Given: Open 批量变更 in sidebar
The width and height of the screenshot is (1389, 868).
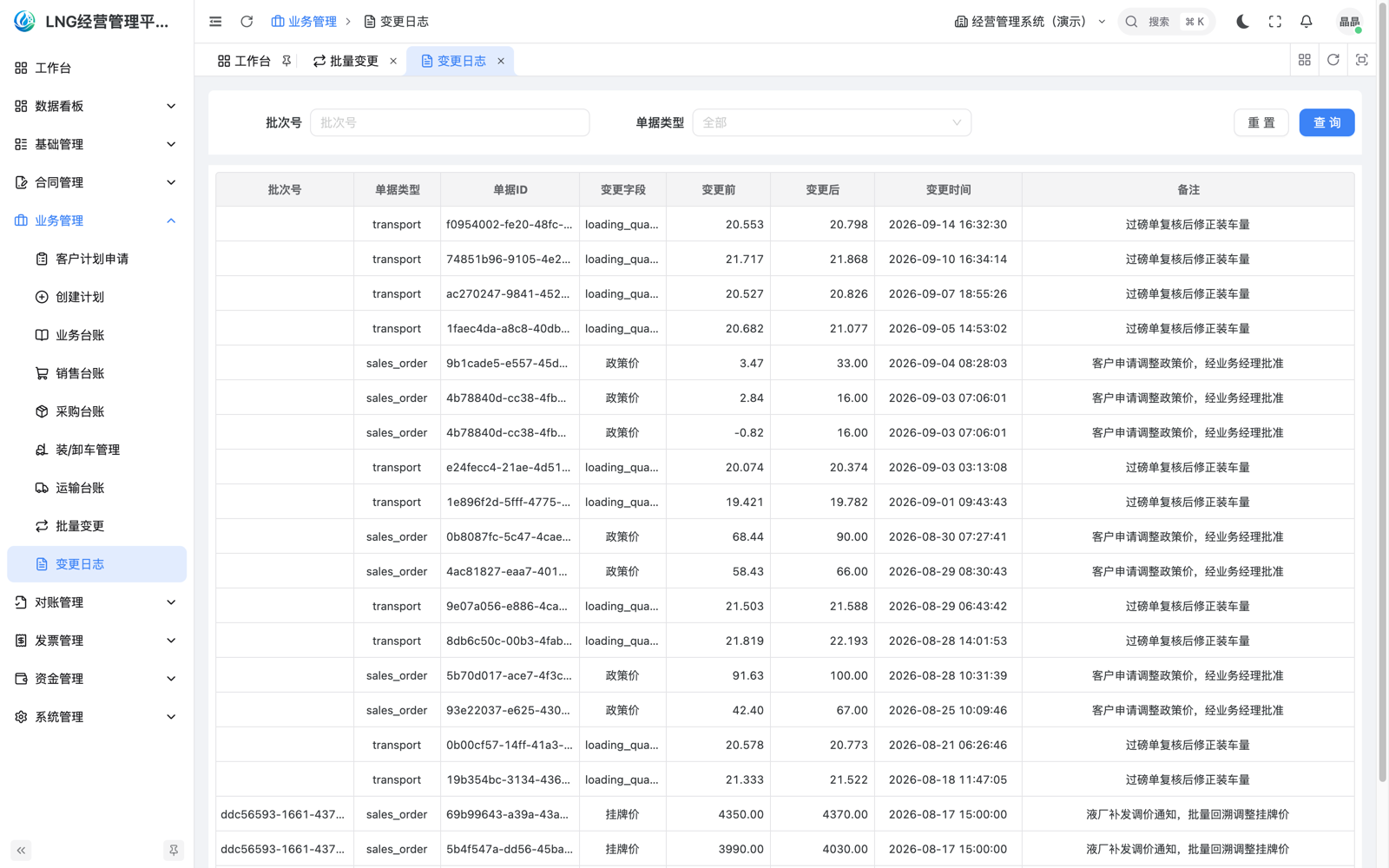Looking at the screenshot, I should [x=96, y=526].
